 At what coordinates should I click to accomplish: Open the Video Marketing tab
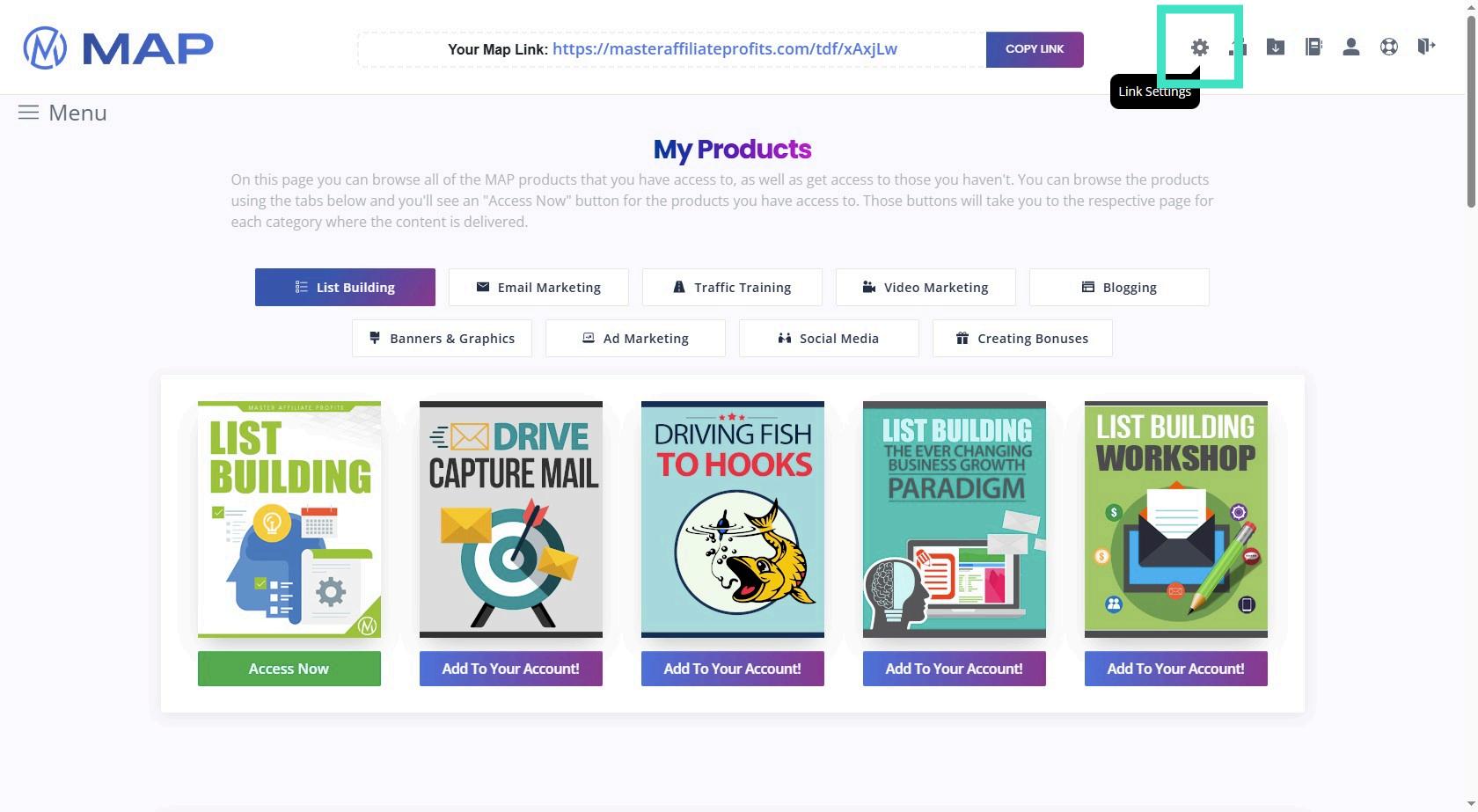(x=926, y=287)
